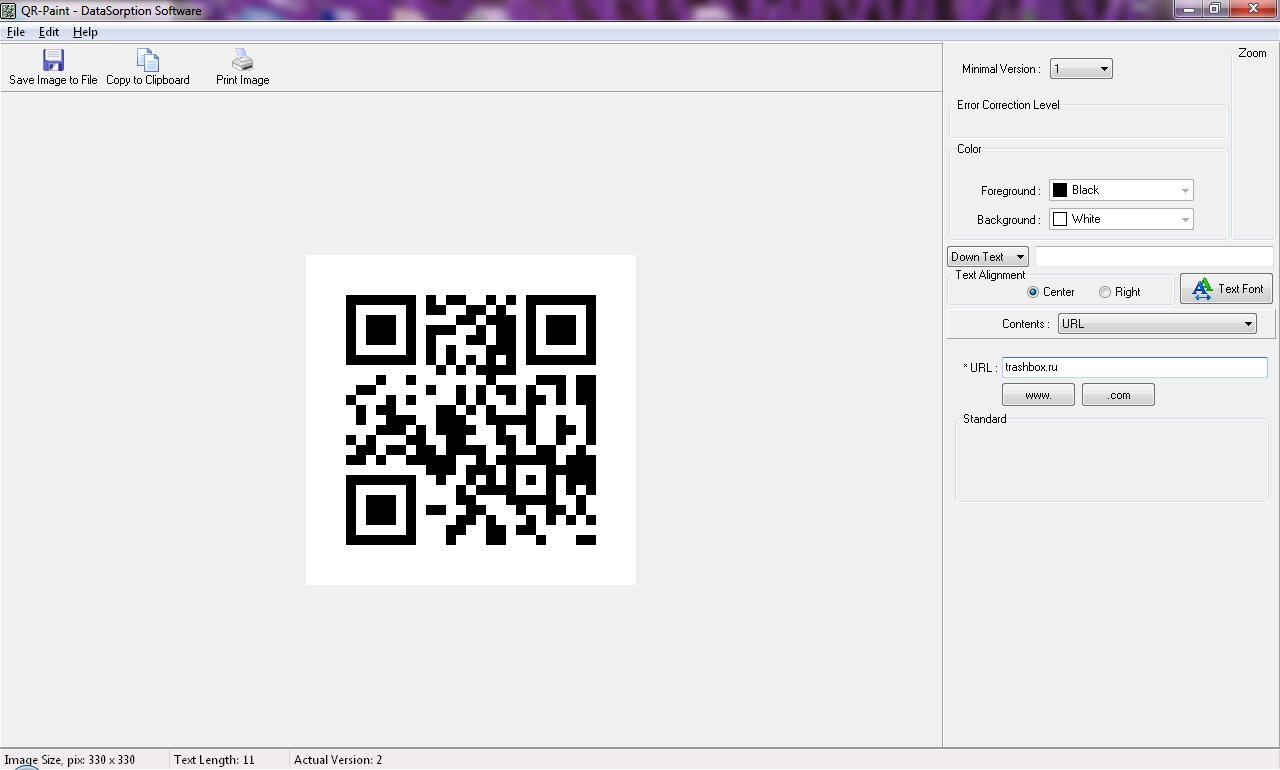Click the QR-Paint application icon in title bar
The height and width of the screenshot is (770, 1280).
[x=9, y=10]
